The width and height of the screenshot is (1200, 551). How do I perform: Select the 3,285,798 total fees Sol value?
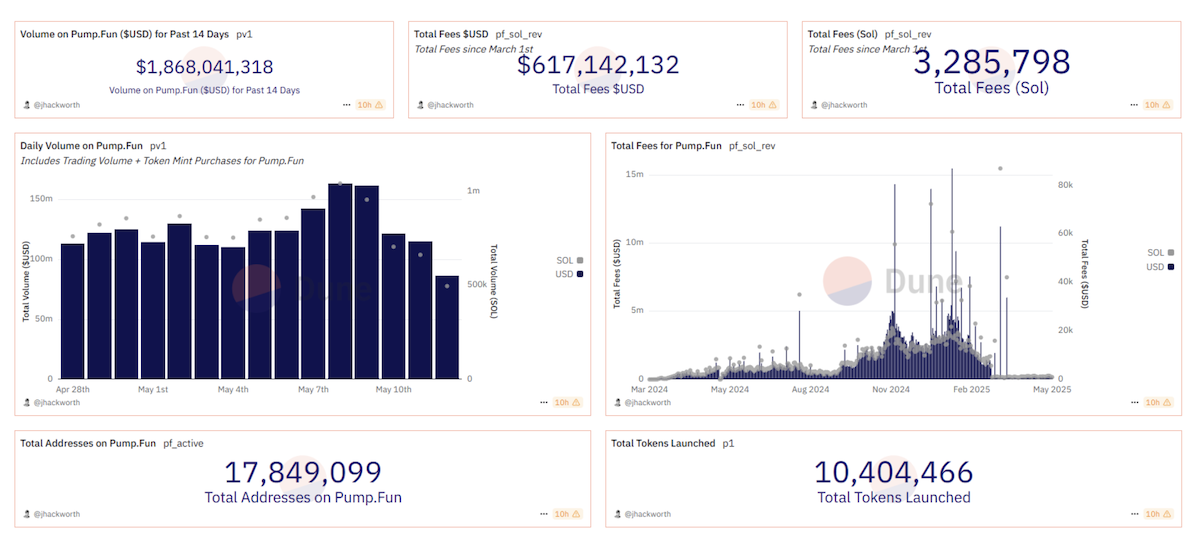992,62
